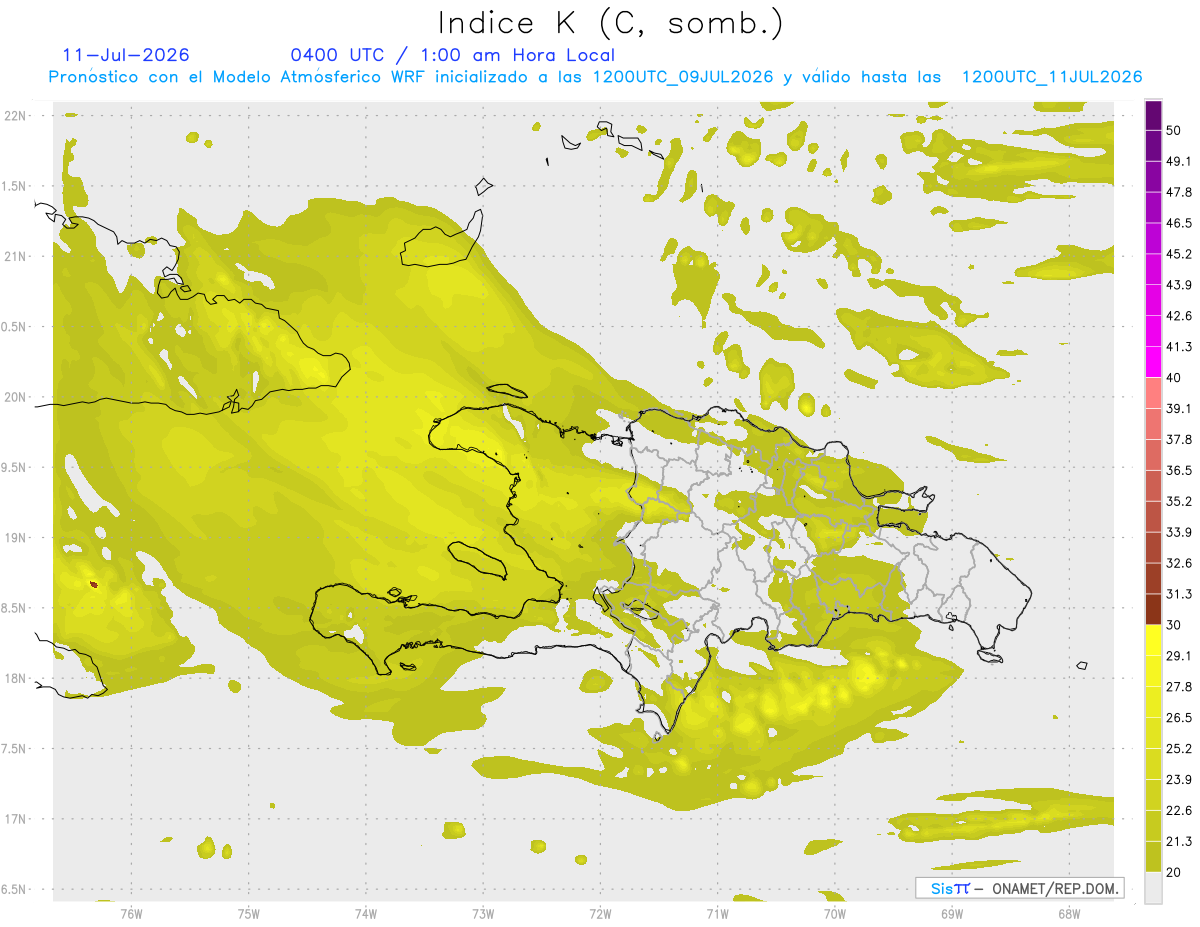Click the '20N' latitude label
The height and width of the screenshot is (927, 1200).
(x=15, y=397)
